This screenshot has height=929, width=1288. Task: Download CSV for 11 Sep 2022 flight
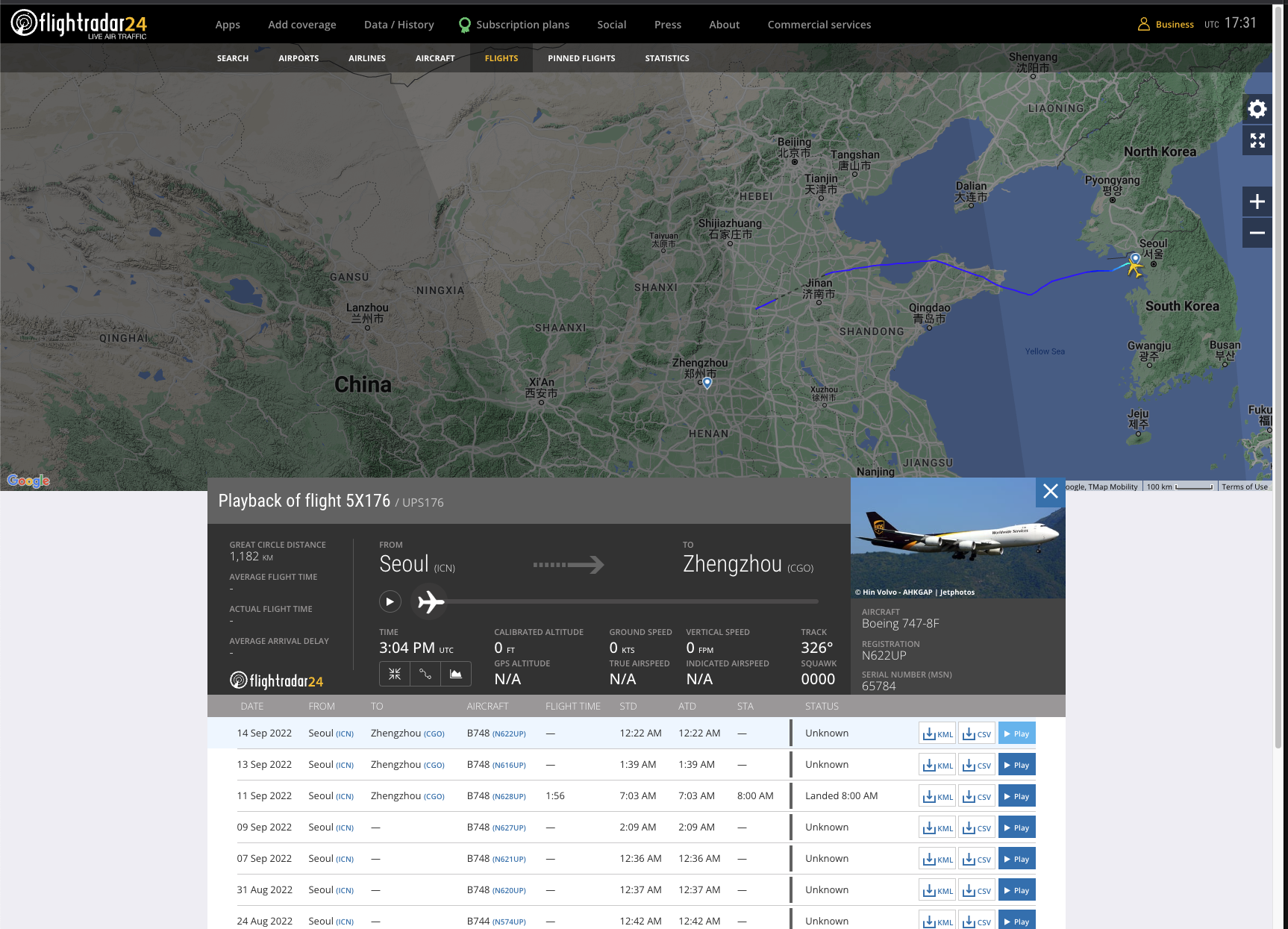[977, 796]
